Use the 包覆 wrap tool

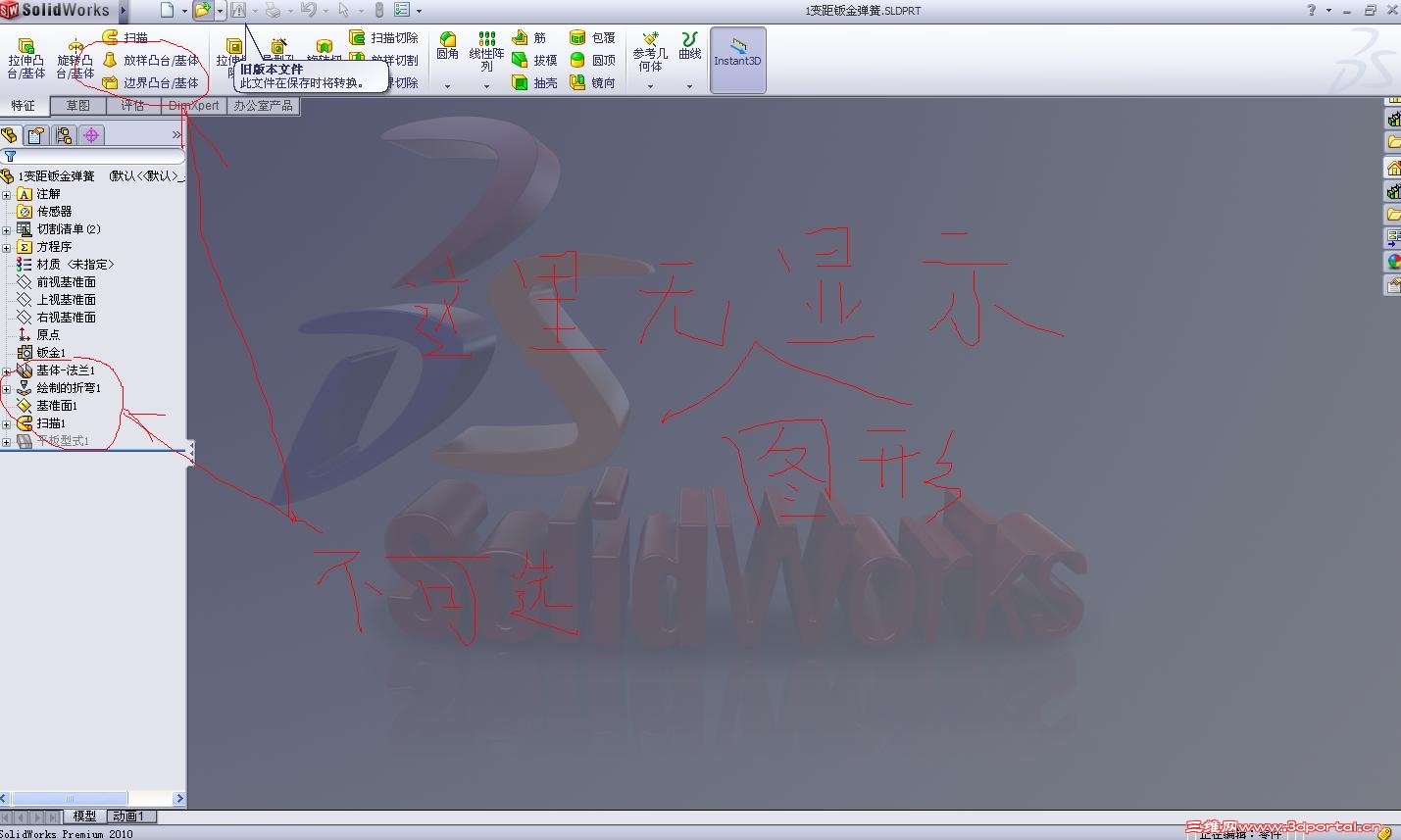[593, 37]
